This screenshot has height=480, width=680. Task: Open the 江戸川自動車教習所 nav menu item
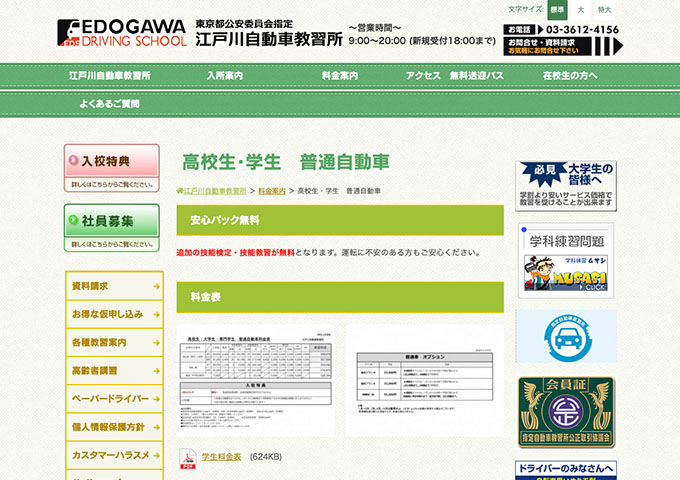pos(110,76)
